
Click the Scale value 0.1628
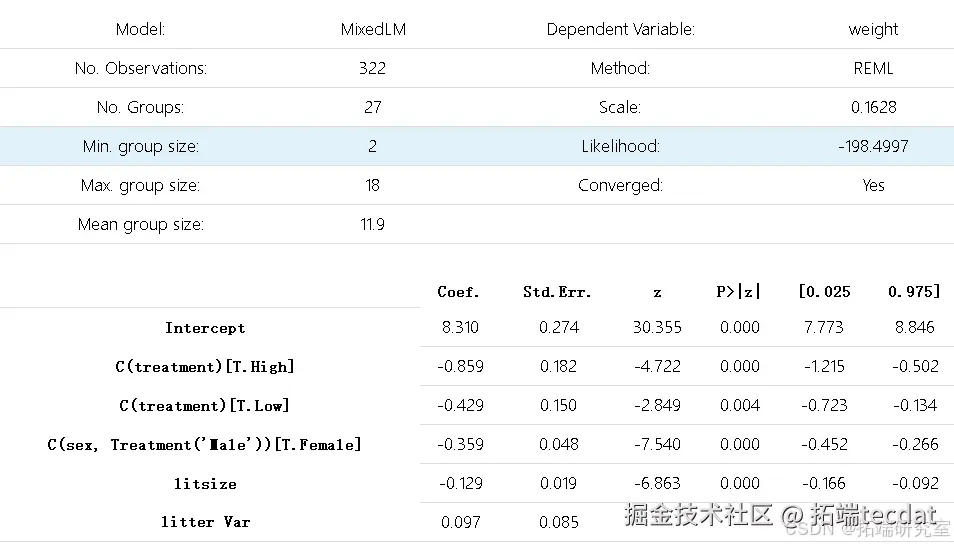(873, 108)
